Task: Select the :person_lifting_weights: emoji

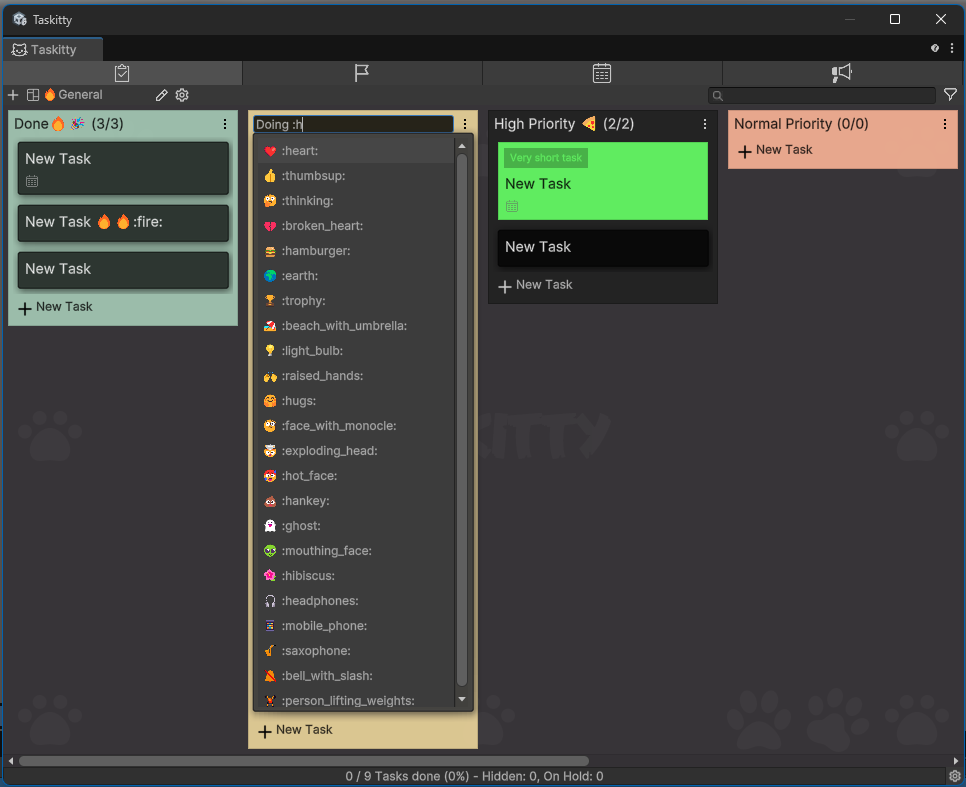Action: coord(354,699)
